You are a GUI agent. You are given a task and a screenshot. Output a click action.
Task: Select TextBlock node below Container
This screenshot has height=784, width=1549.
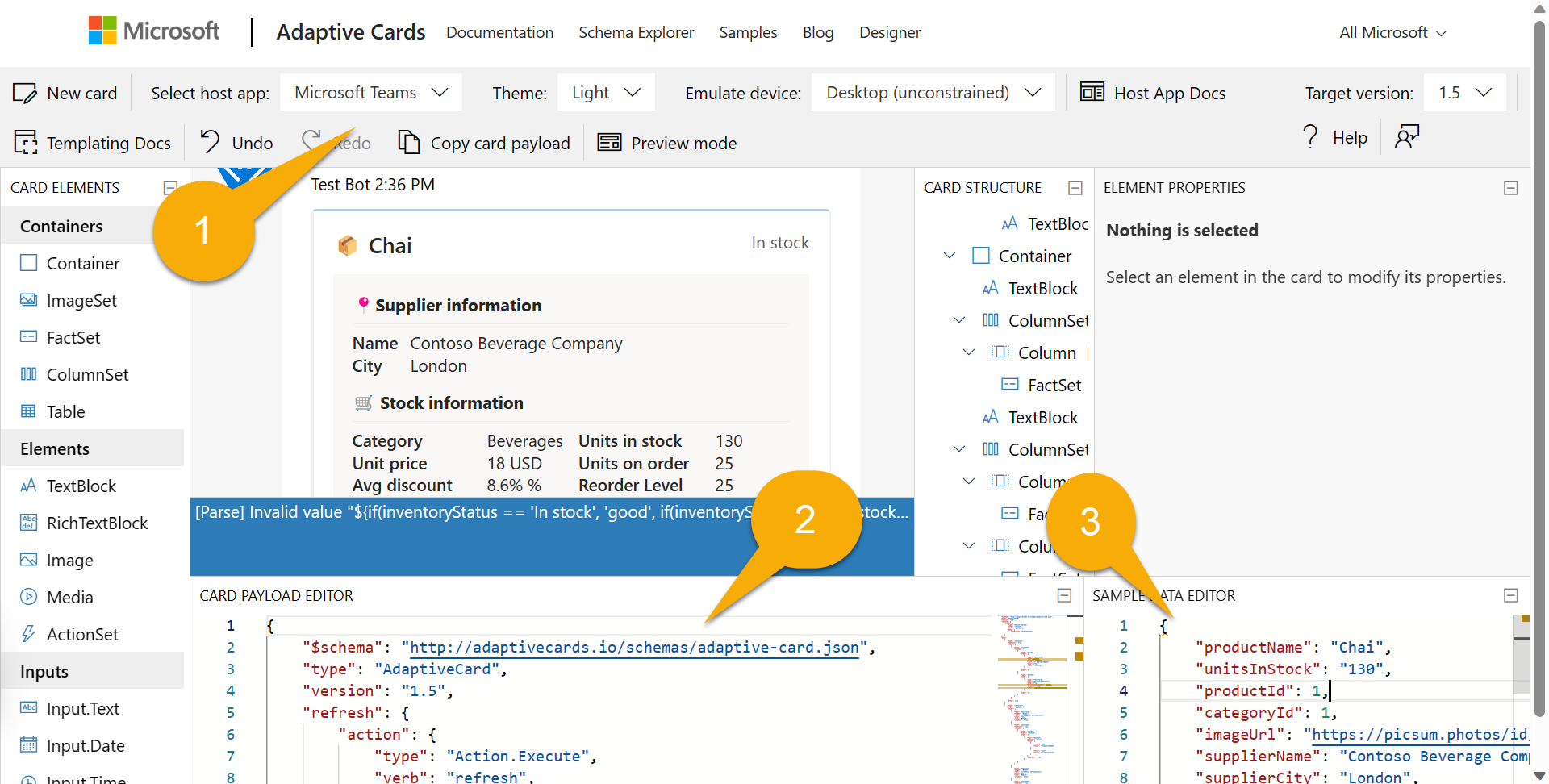coord(1030,288)
